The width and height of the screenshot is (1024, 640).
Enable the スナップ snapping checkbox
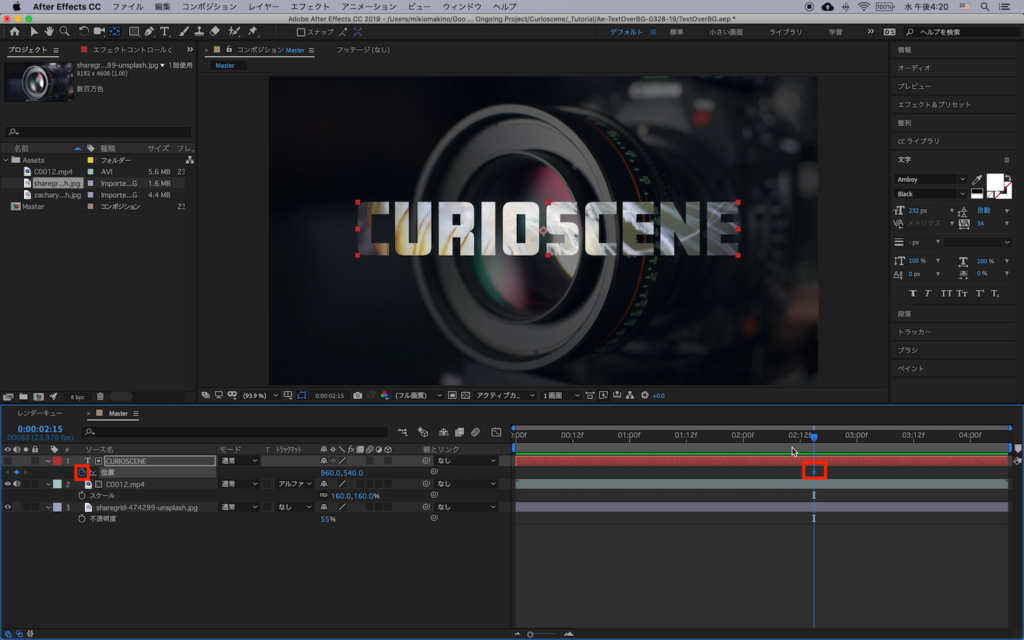click(301, 32)
